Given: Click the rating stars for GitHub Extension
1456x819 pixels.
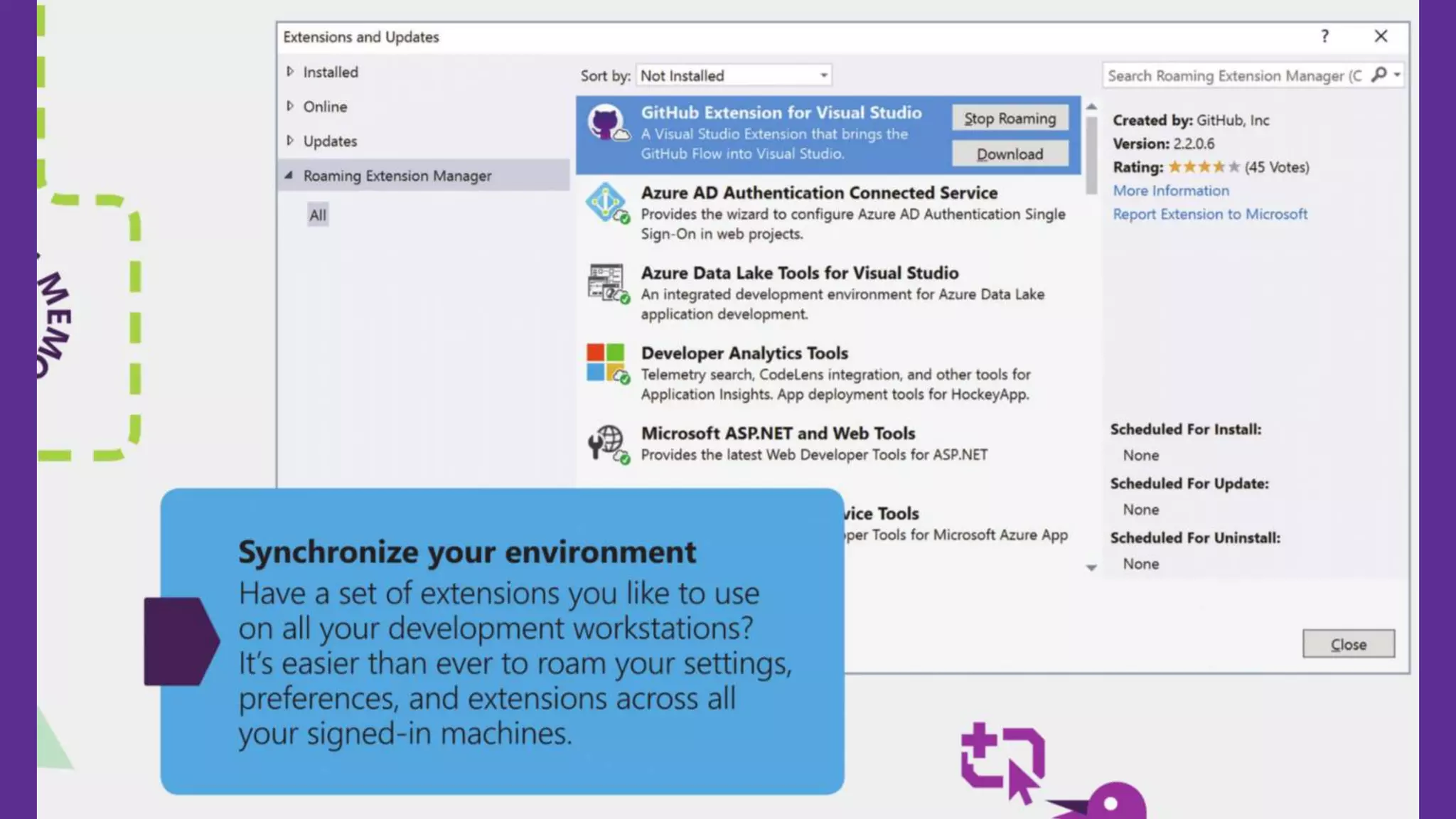Looking at the screenshot, I should pyautogui.click(x=1203, y=167).
